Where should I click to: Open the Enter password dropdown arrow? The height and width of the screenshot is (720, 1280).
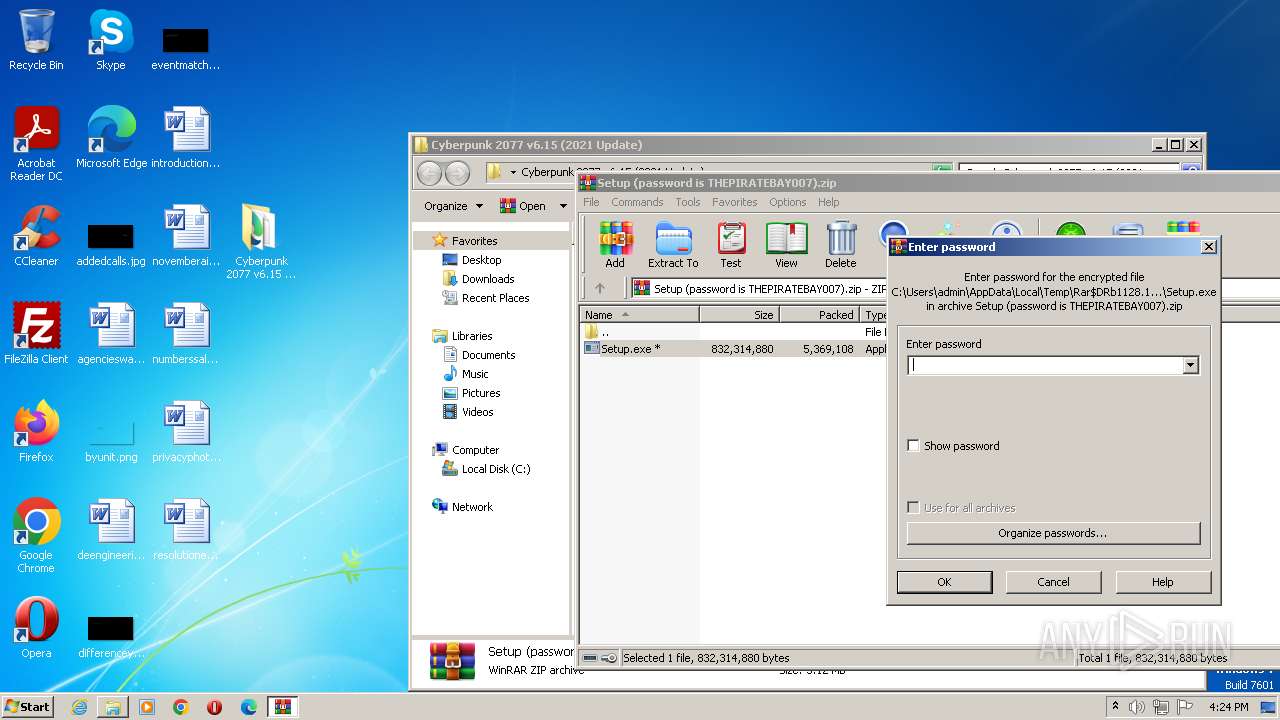[1190, 366]
